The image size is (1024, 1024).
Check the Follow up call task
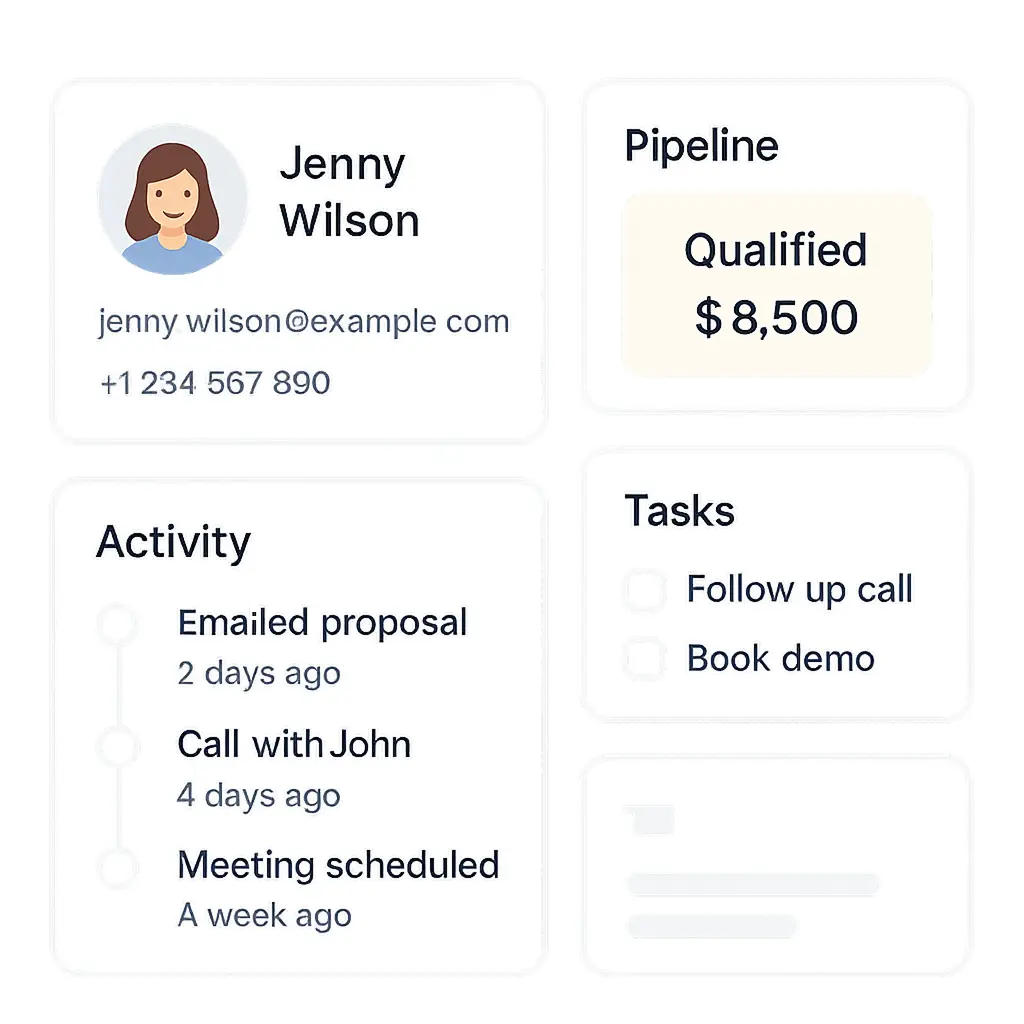click(x=645, y=590)
